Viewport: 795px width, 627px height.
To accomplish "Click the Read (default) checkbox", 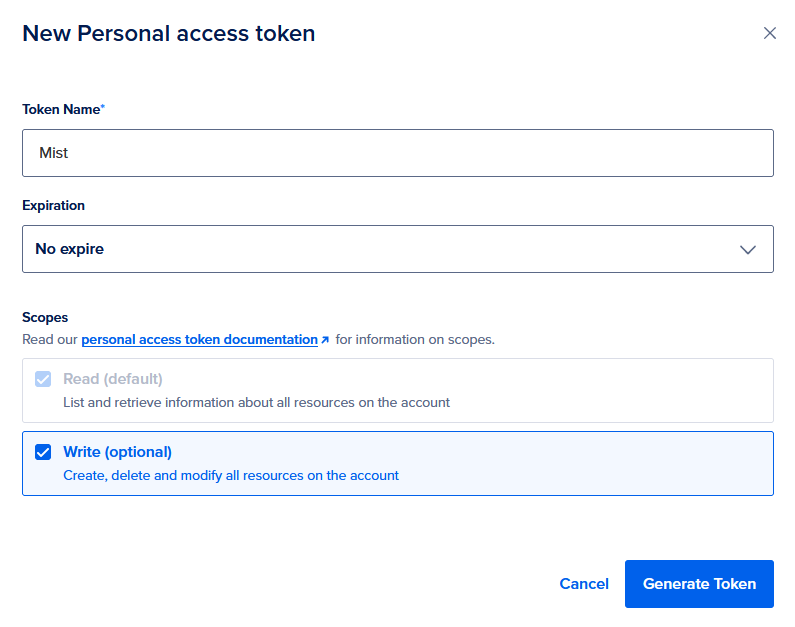I will [43, 380].
